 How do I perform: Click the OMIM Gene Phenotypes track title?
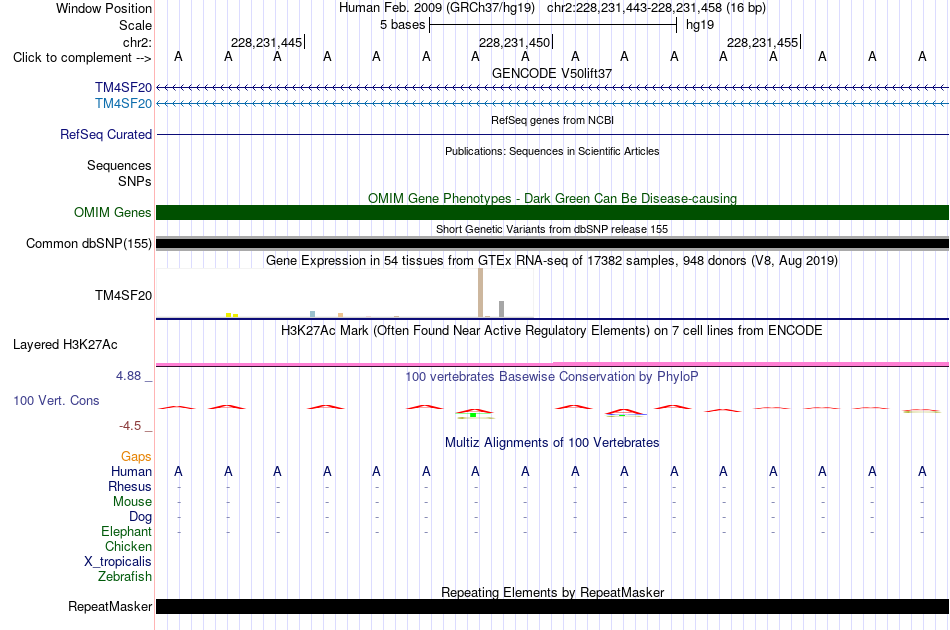click(x=553, y=198)
